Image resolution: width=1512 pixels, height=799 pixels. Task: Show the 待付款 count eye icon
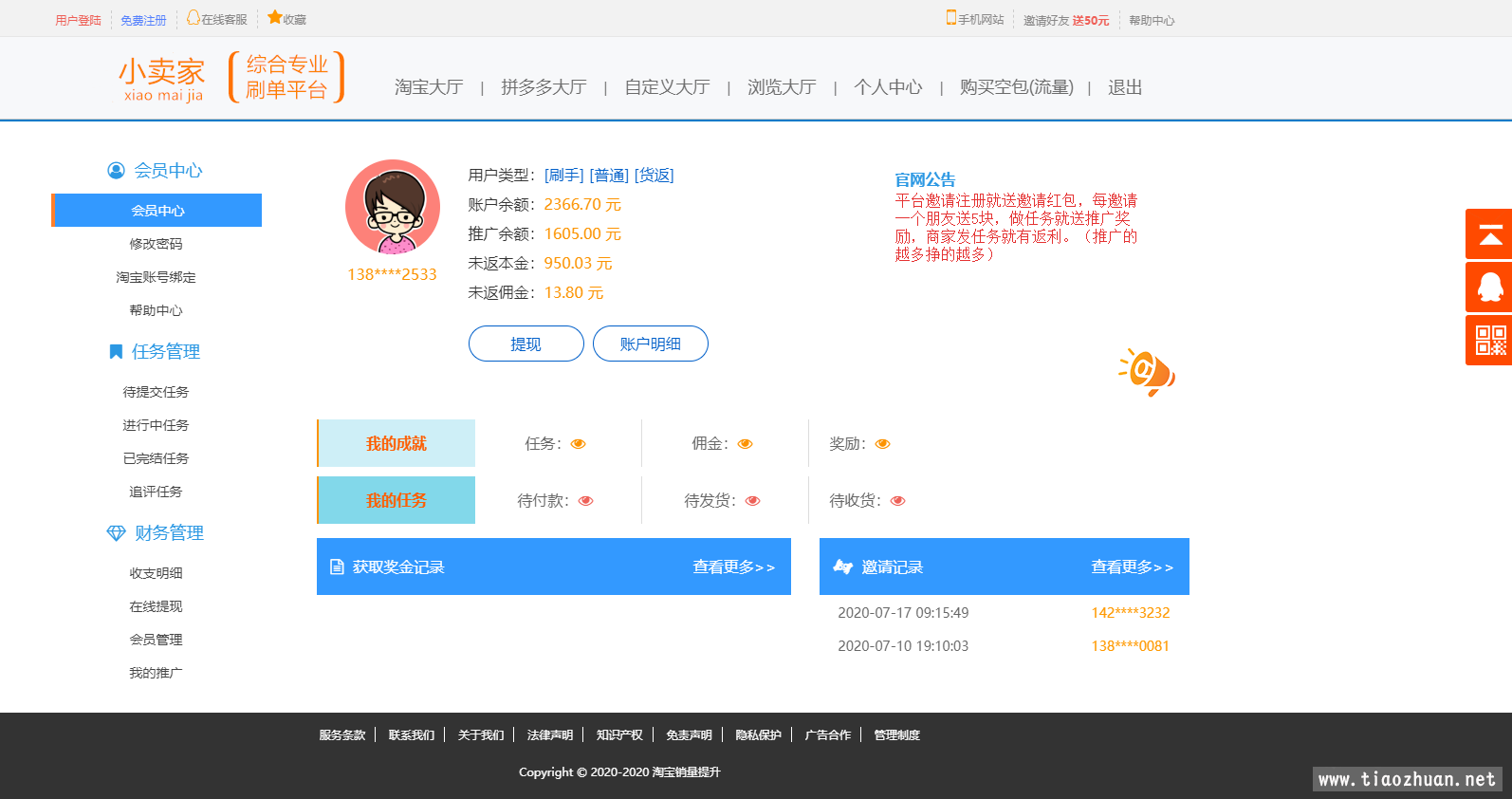585,501
